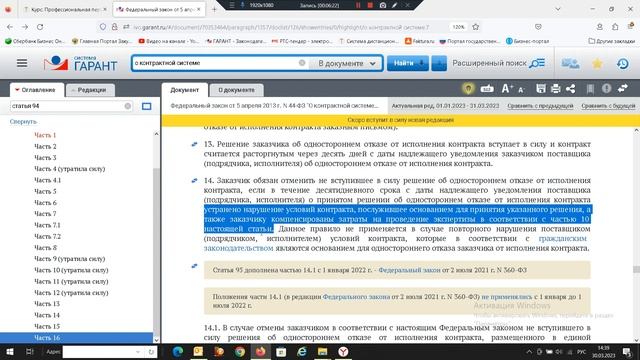Open document warning info icon
Screen dimensions: 640x360
pyautogui.click(x=607, y=88)
